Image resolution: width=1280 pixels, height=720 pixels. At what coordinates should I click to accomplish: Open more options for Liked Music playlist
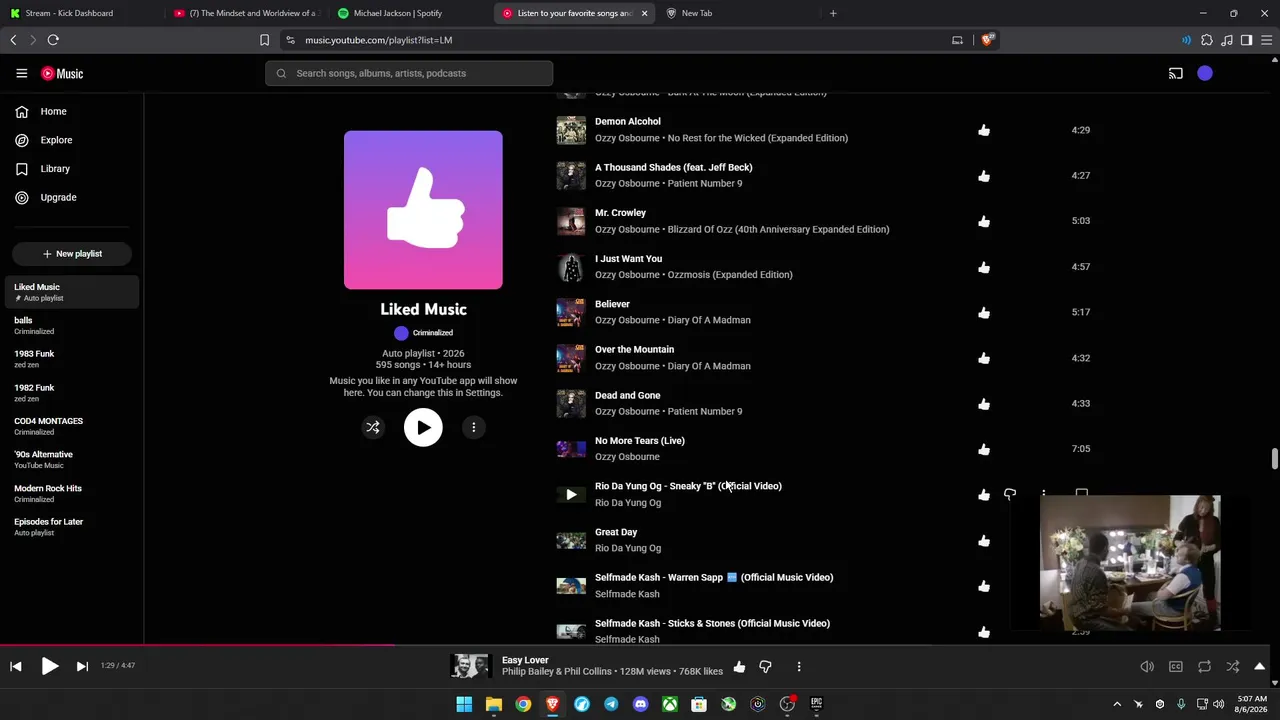pos(474,428)
